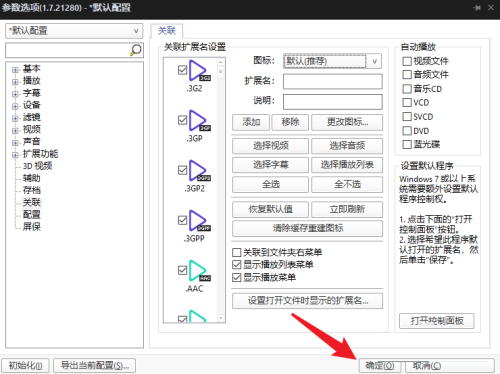500x374 pixels.
Task: Click the 初始化(I) button
Action: (25, 366)
